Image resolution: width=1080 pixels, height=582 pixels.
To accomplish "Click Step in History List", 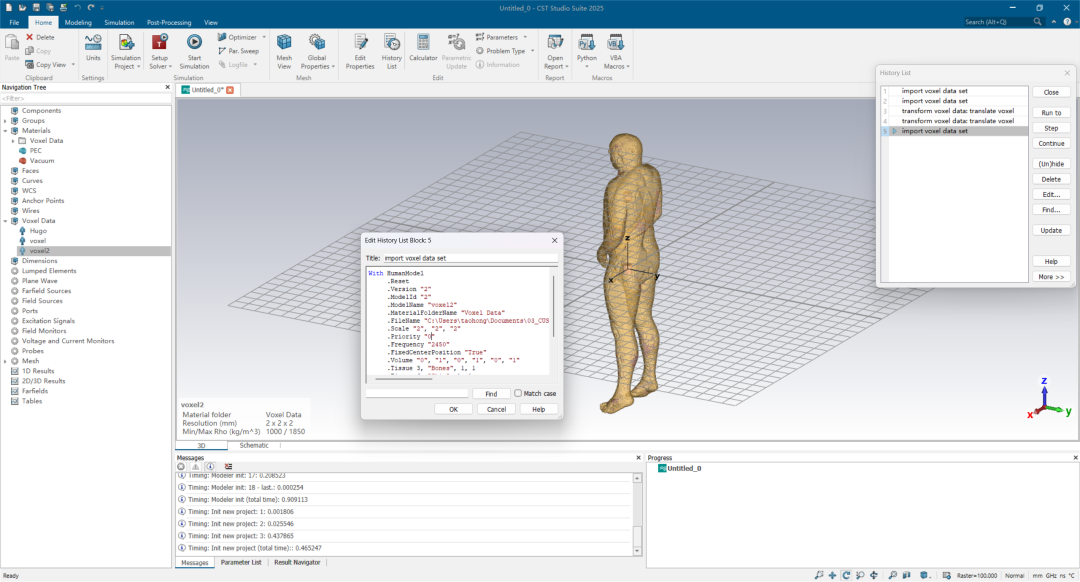I will [1051, 128].
